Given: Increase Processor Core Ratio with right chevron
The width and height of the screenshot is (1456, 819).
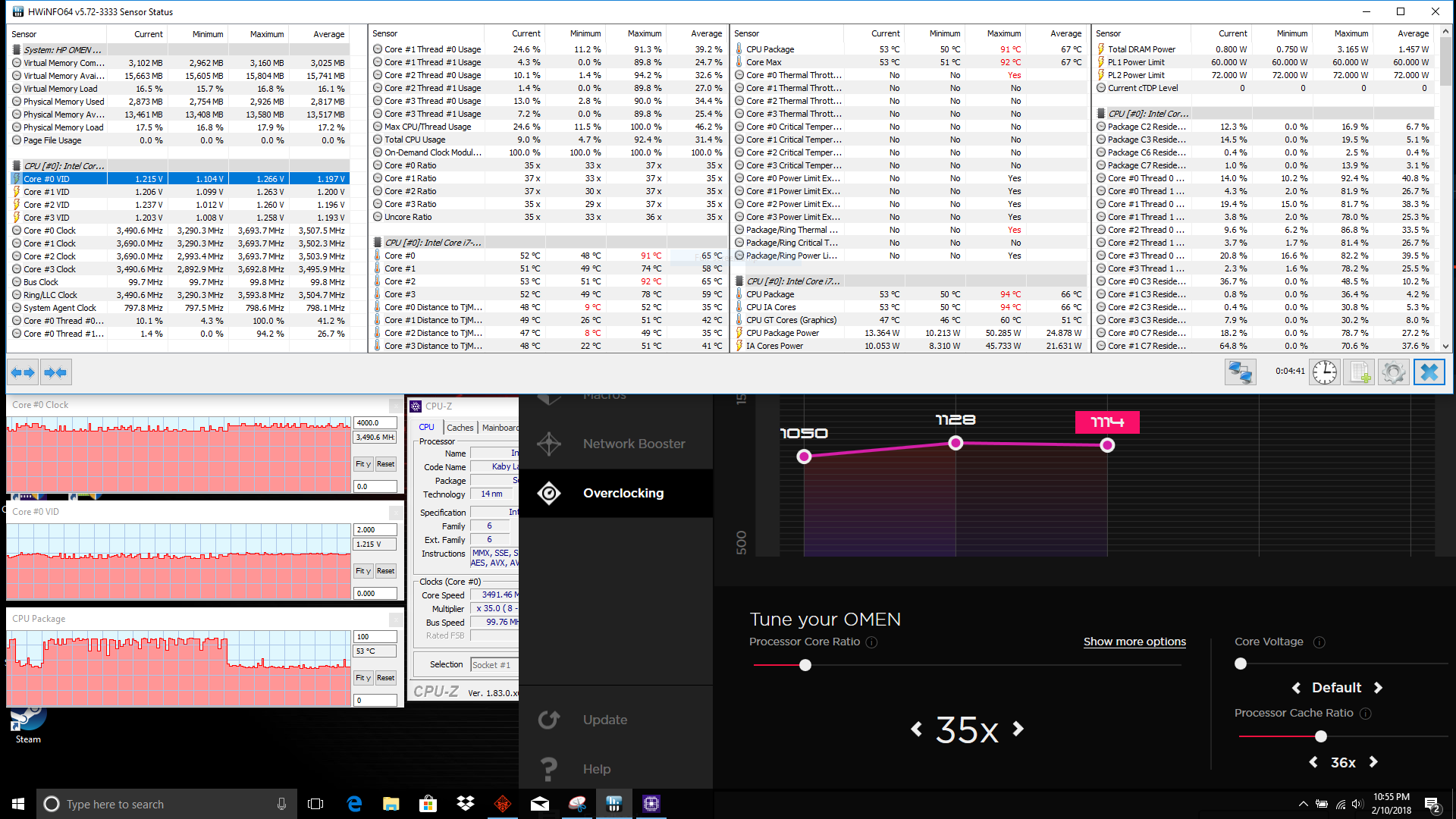Looking at the screenshot, I should (1018, 729).
